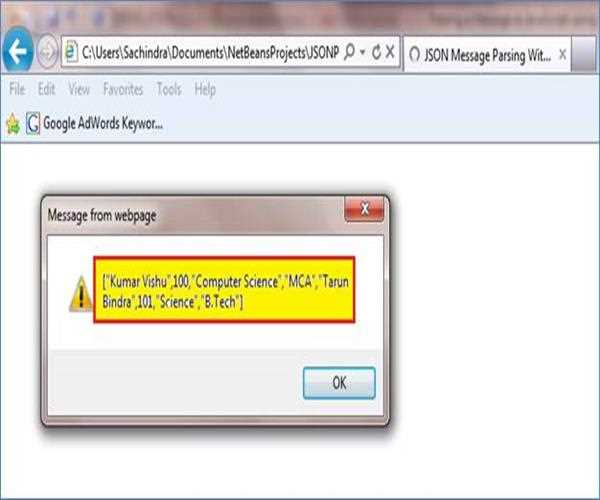Click the page icon in address bar
Viewport: 600px width, 500px height.
pyautogui.click(x=71, y=51)
